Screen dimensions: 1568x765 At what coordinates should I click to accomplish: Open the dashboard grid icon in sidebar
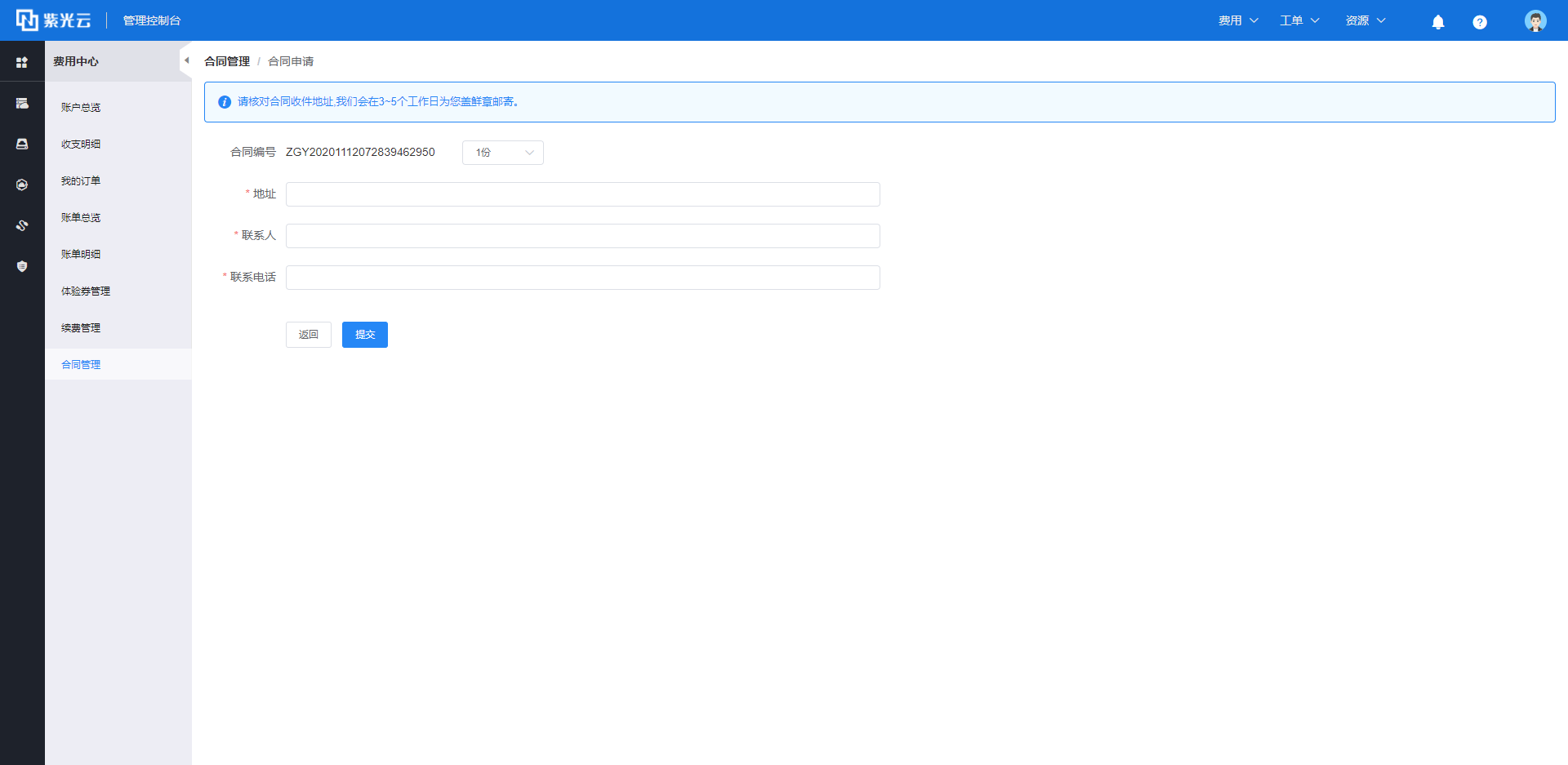22,62
